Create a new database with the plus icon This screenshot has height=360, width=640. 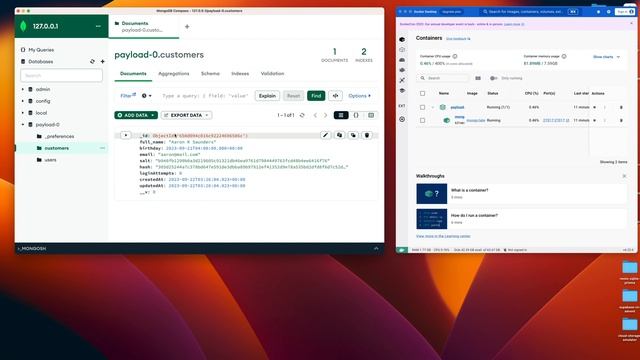[x=102, y=62]
